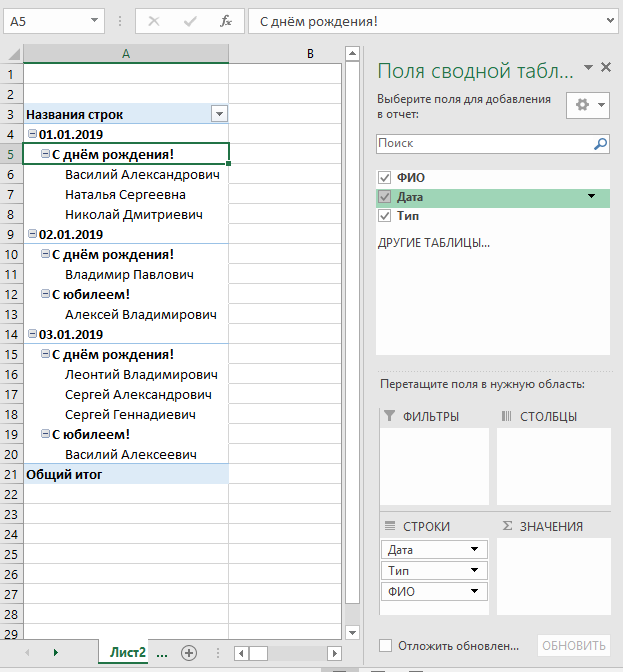Viewport: 623px width, 672px height.
Task: Click the search magnifier icon in fields pane
Action: 600,144
